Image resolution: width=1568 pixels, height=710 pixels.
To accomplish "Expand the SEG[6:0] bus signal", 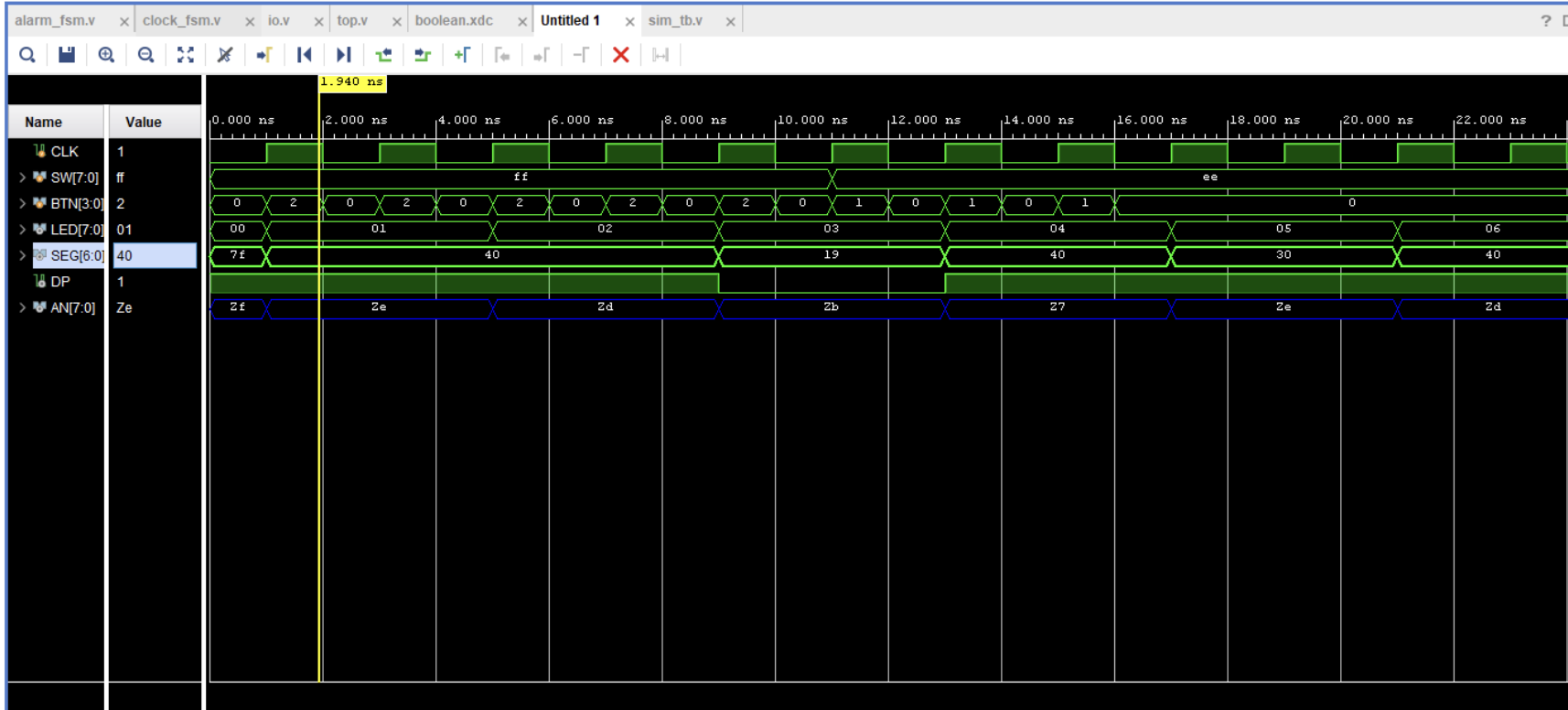I will pos(22,255).
